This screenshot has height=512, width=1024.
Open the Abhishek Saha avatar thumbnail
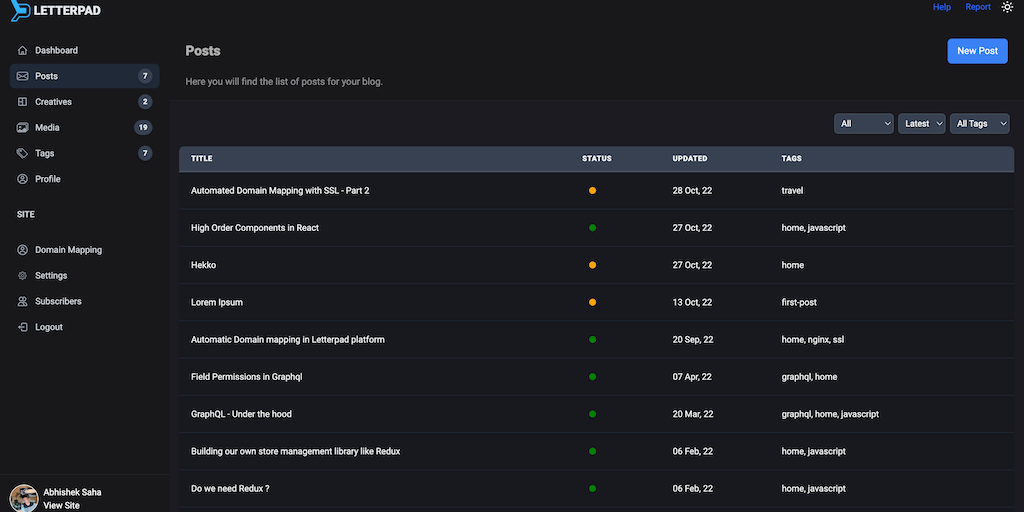(23, 497)
